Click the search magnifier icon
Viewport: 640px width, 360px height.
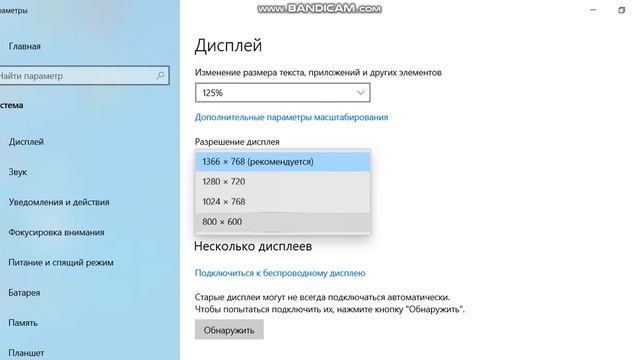pyautogui.click(x=160, y=76)
